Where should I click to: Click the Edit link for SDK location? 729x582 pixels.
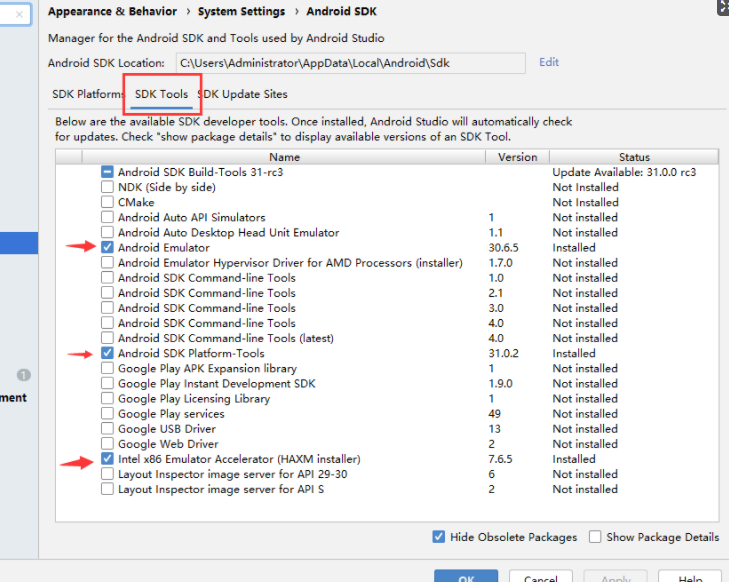point(549,62)
